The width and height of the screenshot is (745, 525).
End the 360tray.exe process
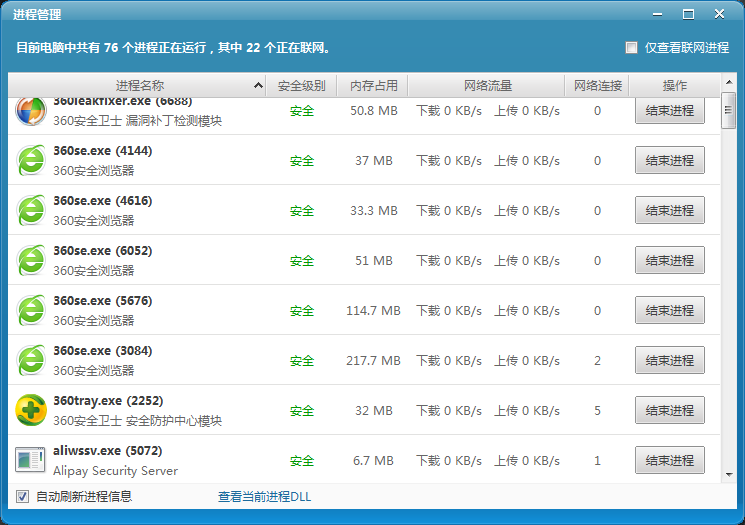[x=669, y=410]
